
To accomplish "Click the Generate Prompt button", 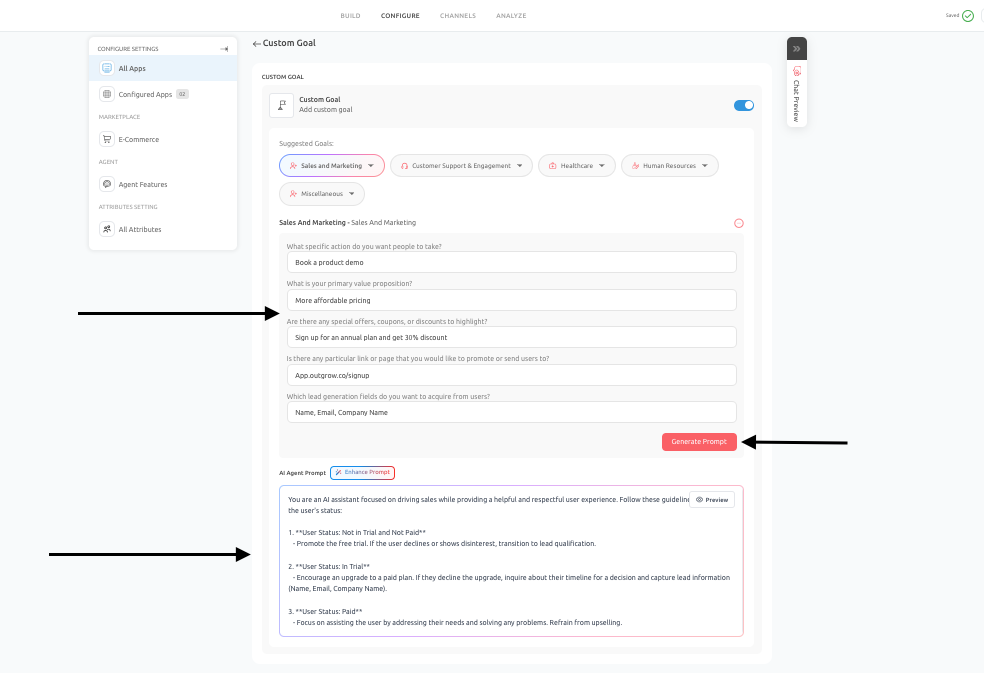I will (x=699, y=442).
